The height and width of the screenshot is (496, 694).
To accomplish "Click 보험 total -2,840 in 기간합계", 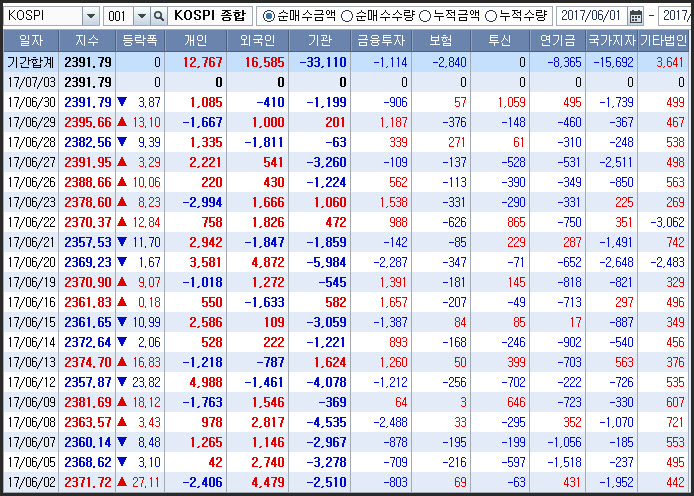I will [450, 62].
